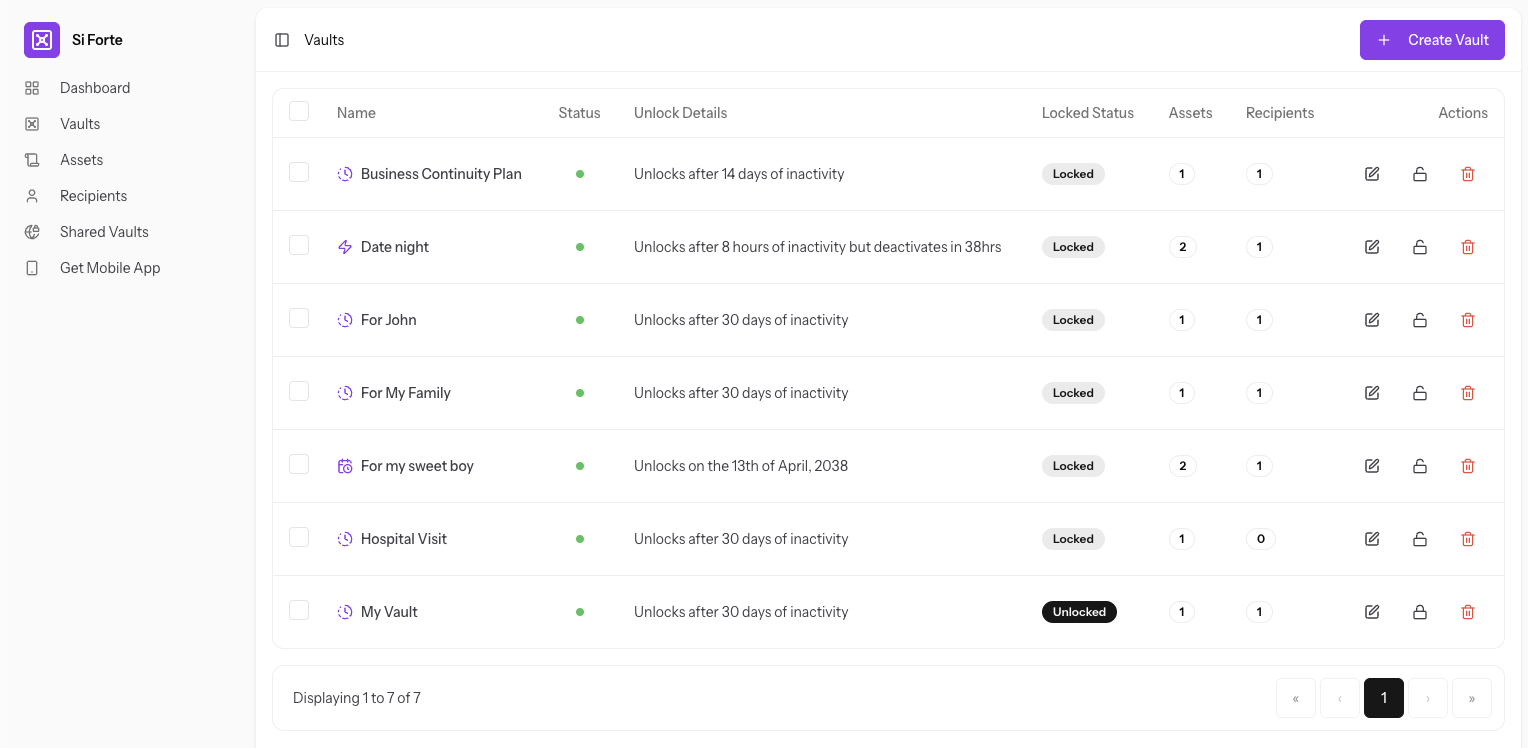Unlock the Date night vault
Image resolution: width=1528 pixels, height=748 pixels.
click(x=1420, y=247)
